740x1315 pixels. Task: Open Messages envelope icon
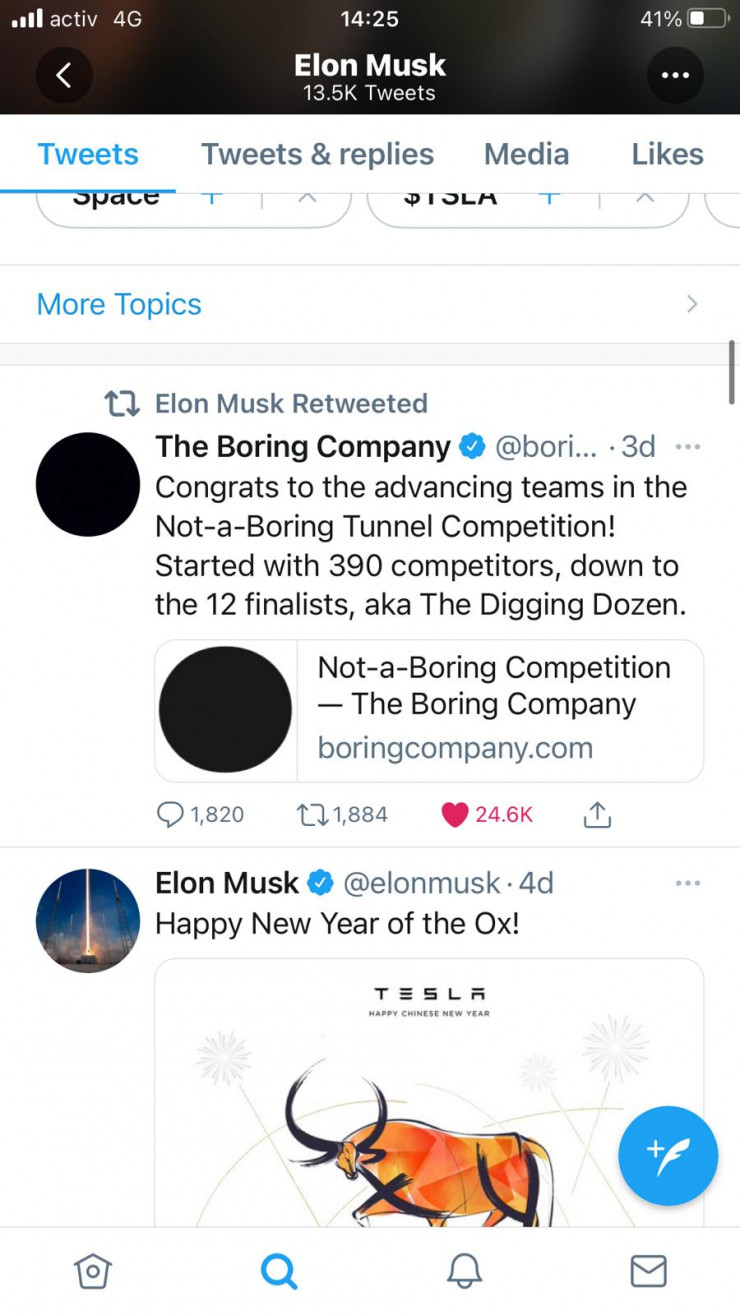coord(648,1271)
